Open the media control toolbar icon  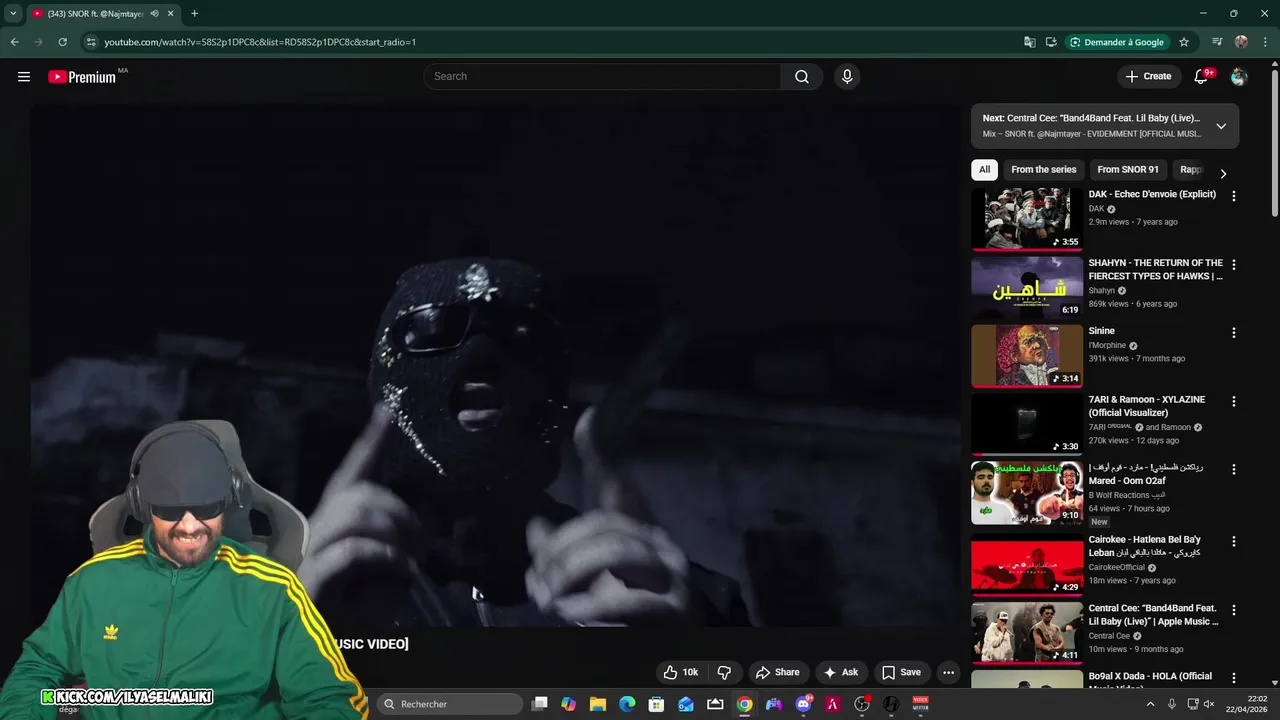click(1217, 42)
